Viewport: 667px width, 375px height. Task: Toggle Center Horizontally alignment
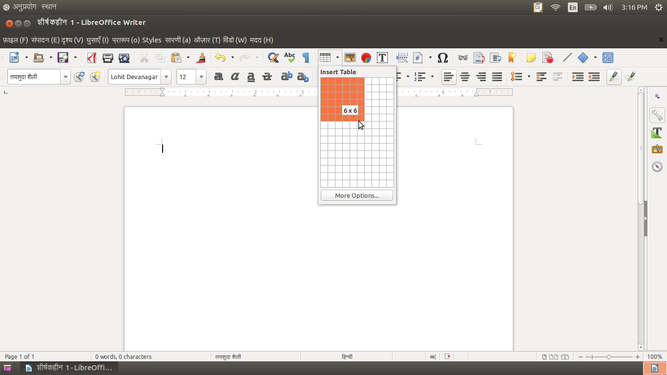465,77
